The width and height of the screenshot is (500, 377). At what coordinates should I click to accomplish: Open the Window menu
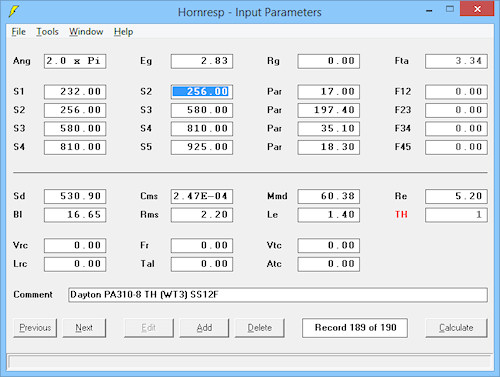(x=86, y=32)
